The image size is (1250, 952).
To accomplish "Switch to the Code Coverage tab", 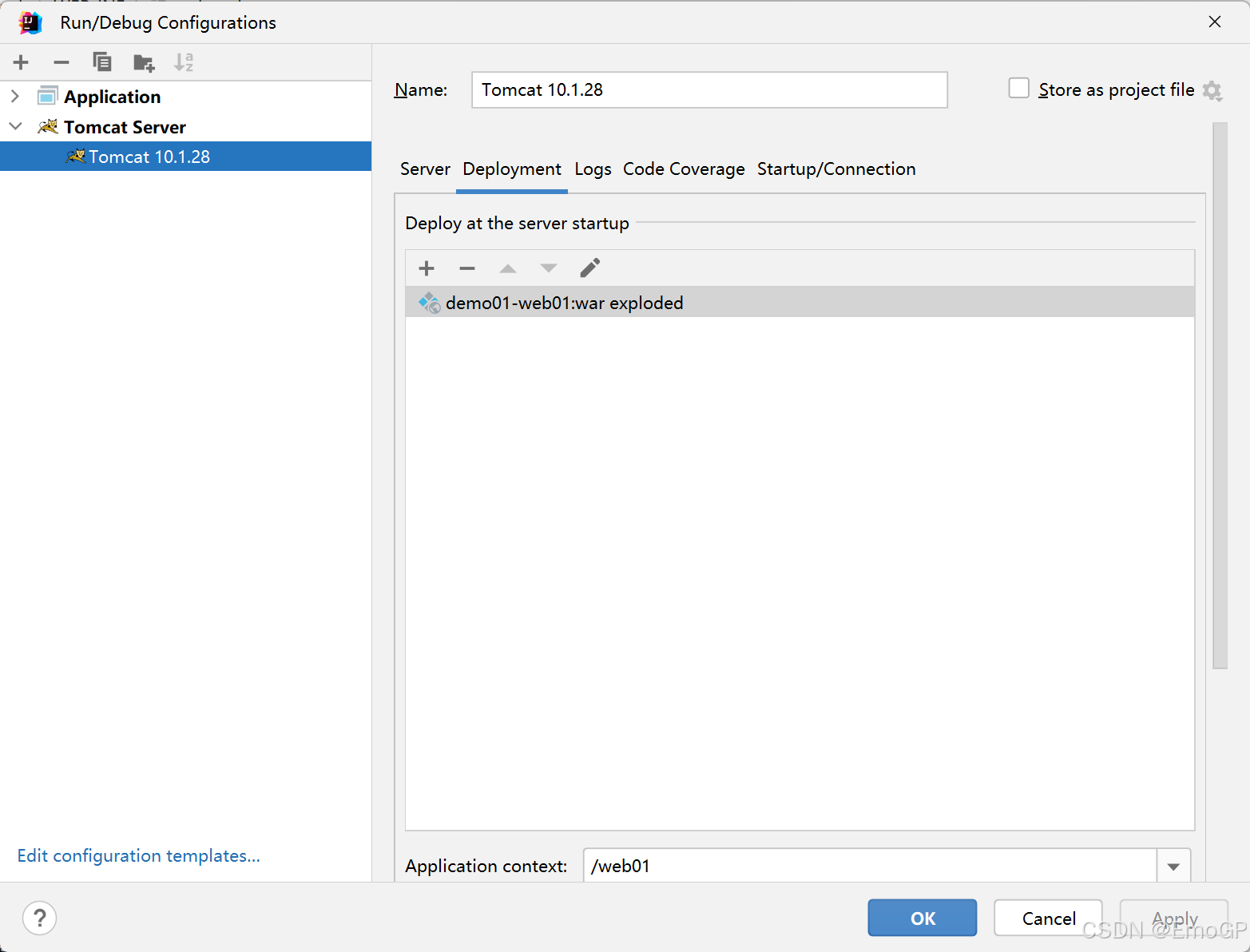I will pyautogui.click(x=684, y=169).
